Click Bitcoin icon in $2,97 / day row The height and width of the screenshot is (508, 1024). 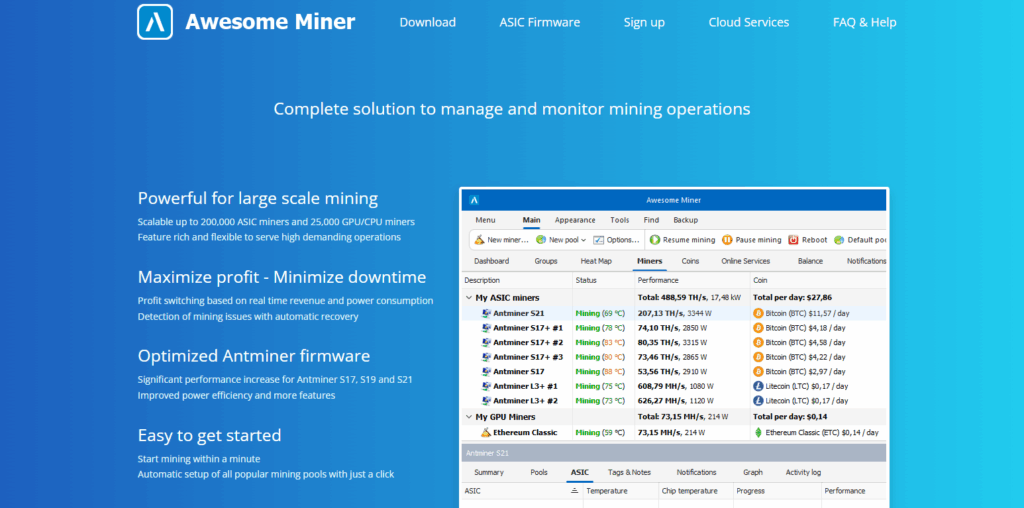click(x=758, y=372)
